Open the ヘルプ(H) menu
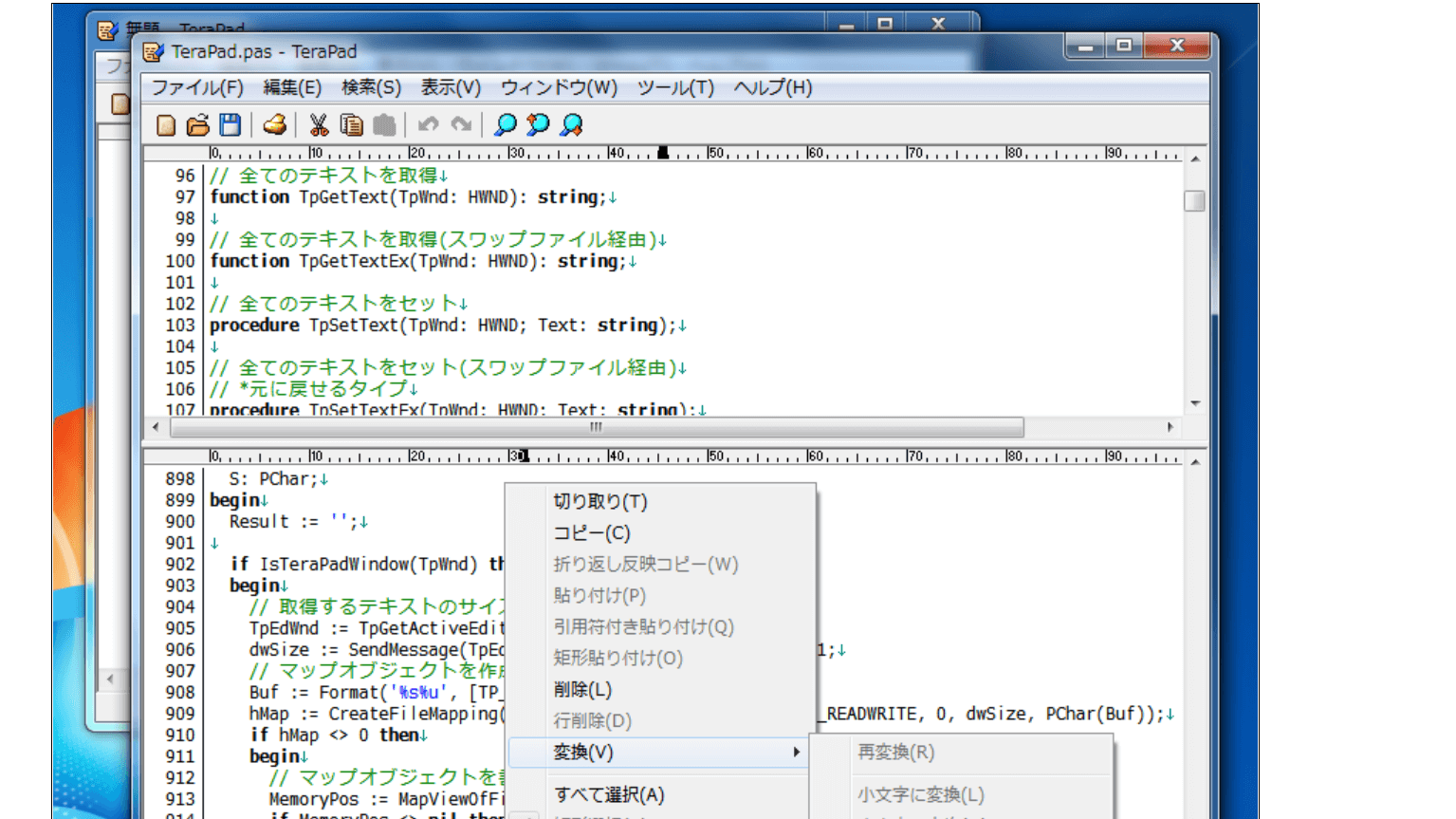Viewport: 1456px width, 819px height. click(x=773, y=88)
